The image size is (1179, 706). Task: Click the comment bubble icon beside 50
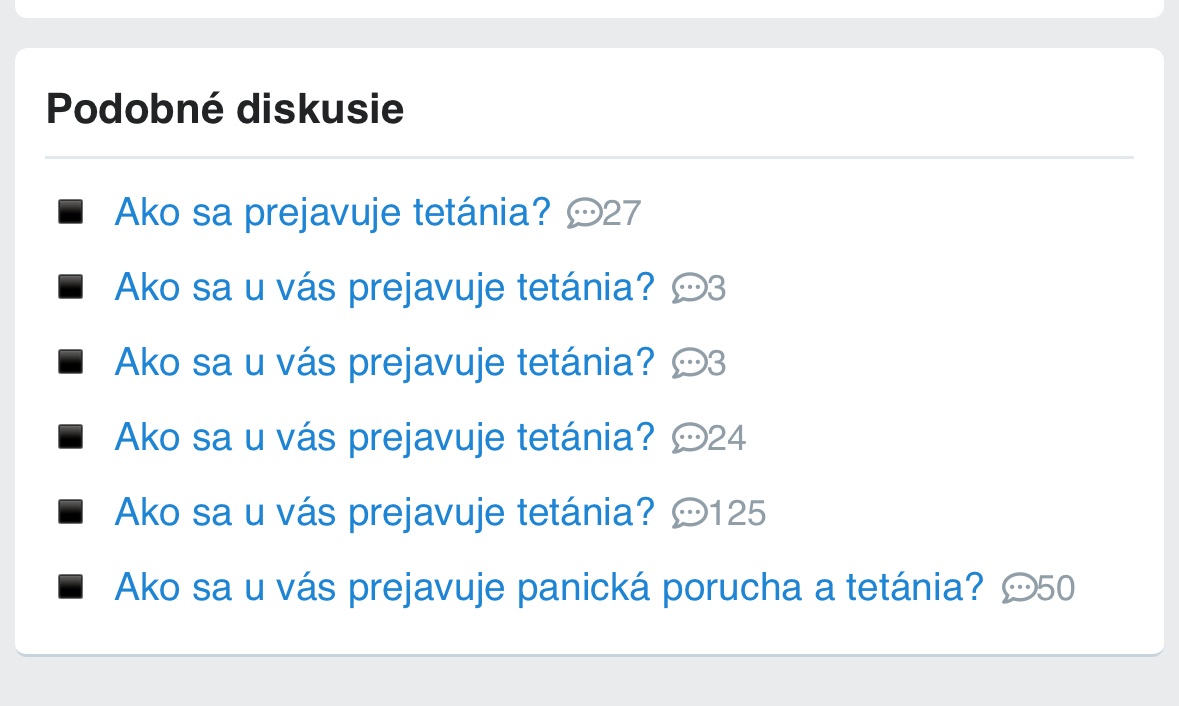(x=1019, y=588)
